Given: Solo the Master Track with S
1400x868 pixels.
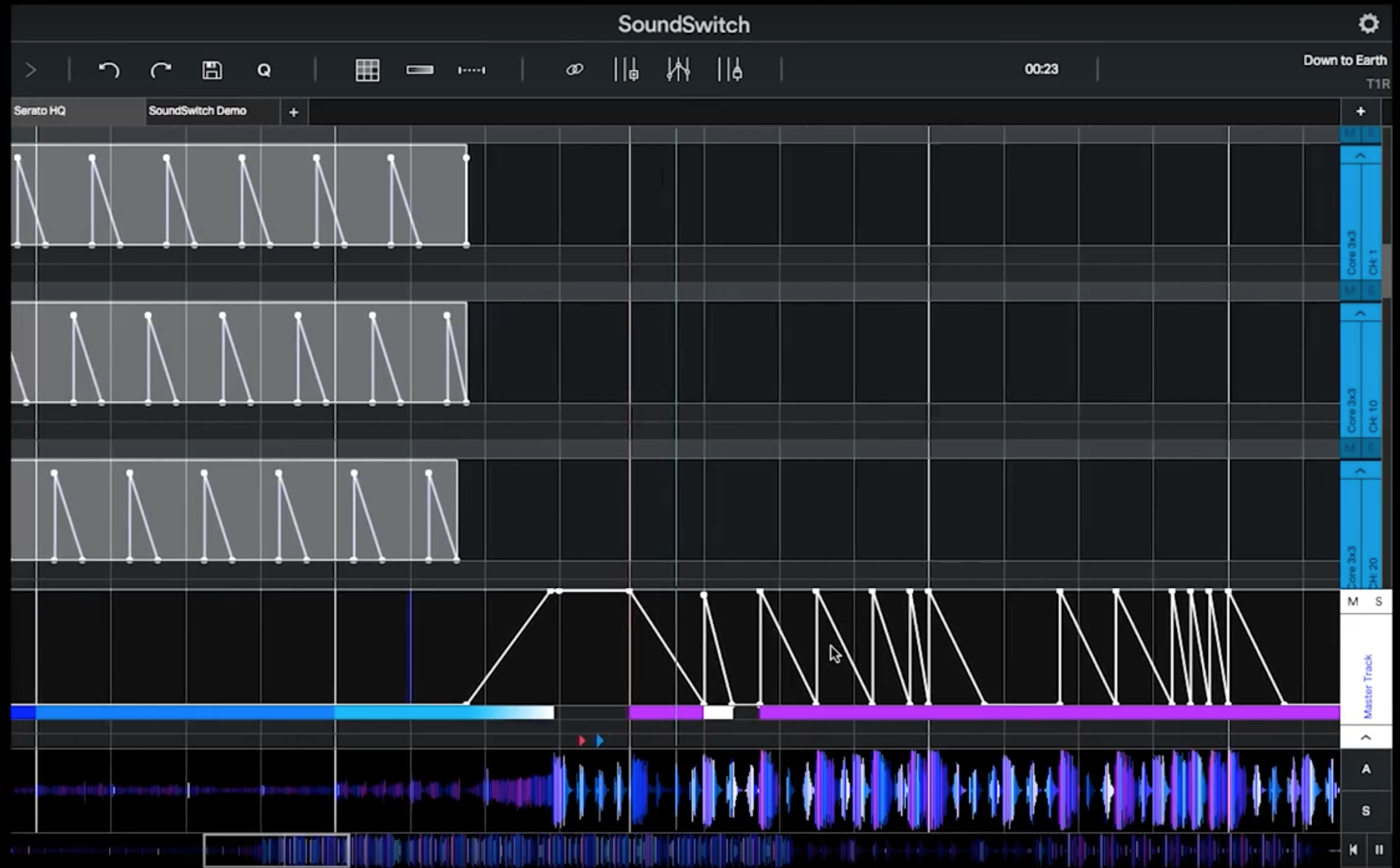Looking at the screenshot, I should point(1379,602).
